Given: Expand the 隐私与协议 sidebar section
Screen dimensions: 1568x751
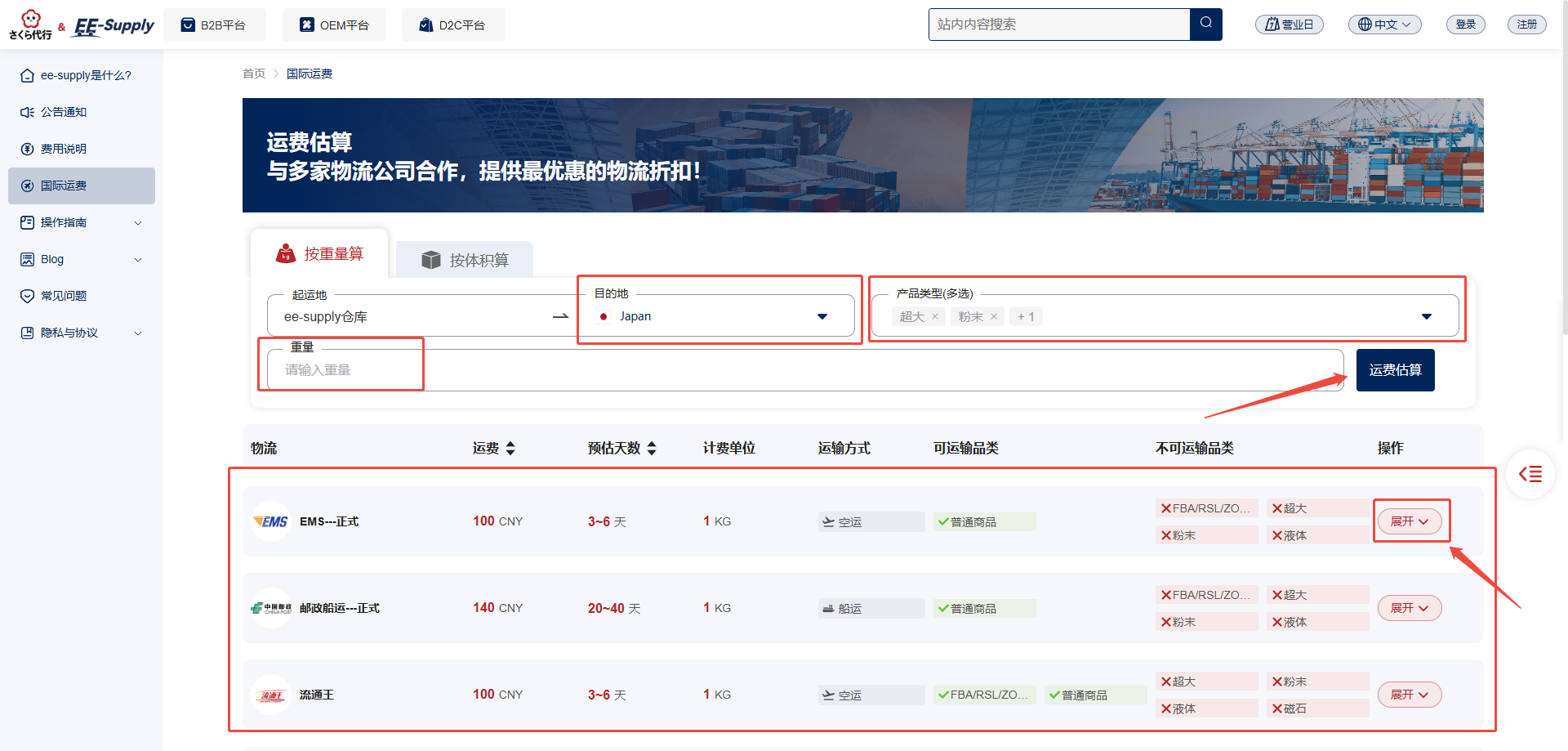Looking at the screenshot, I should (x=82, y=333).
